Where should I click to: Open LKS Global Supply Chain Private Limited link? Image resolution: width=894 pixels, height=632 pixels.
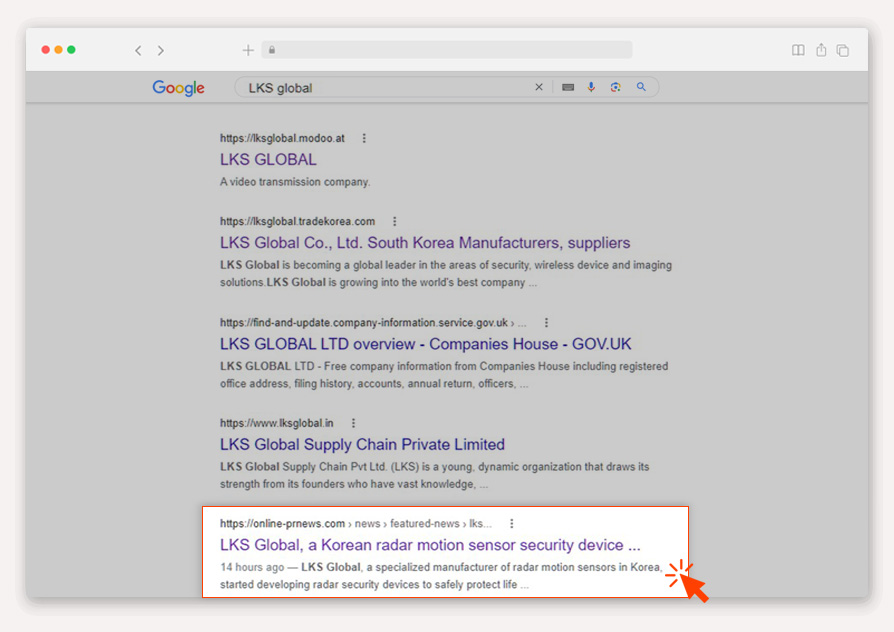pos(362,444)
